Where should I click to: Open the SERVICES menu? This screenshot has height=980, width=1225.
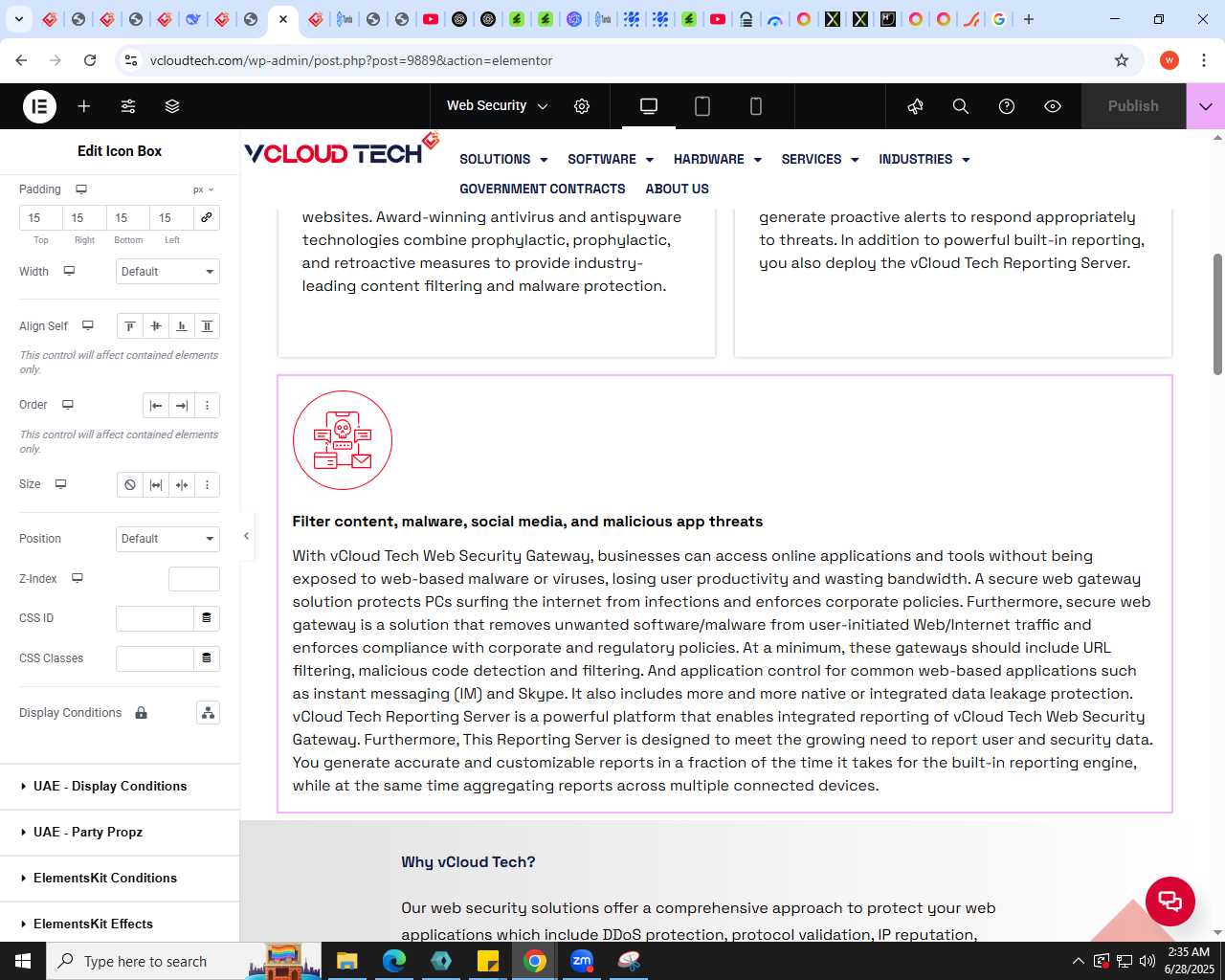click(820, 160)
